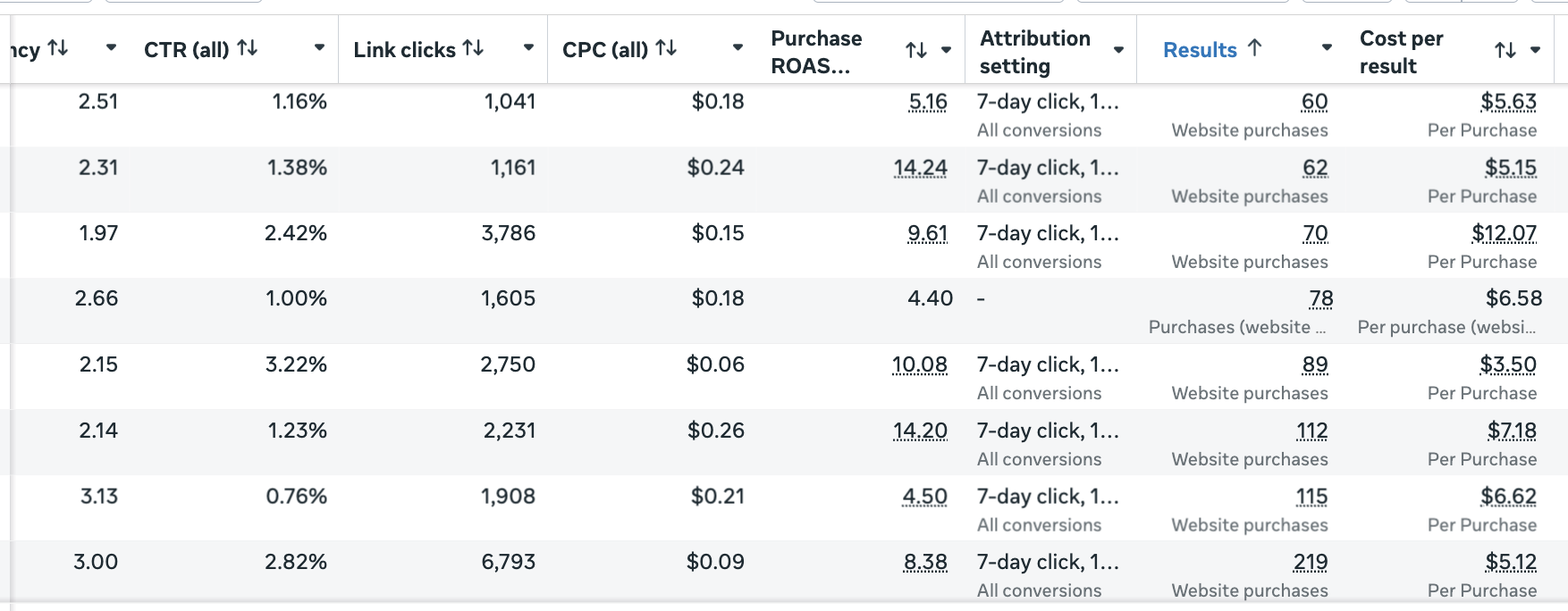
Task: Sort by CTR (all) arrows icon
Action: pos(248,48)
